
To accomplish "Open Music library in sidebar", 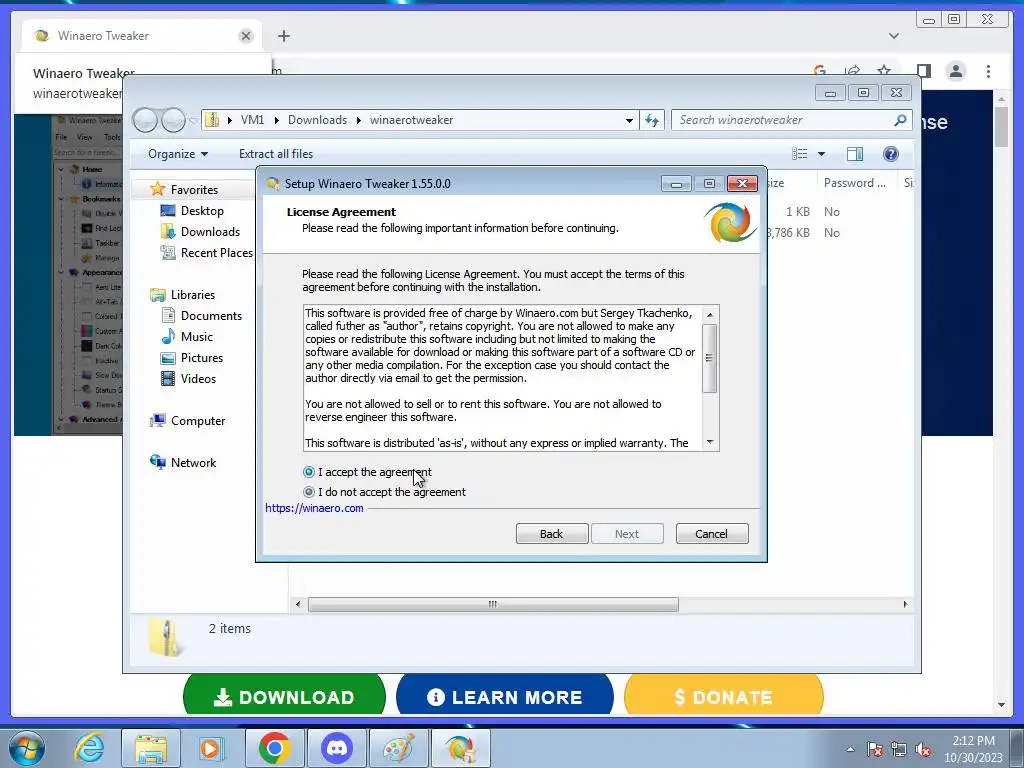I will tap(197, 336).
